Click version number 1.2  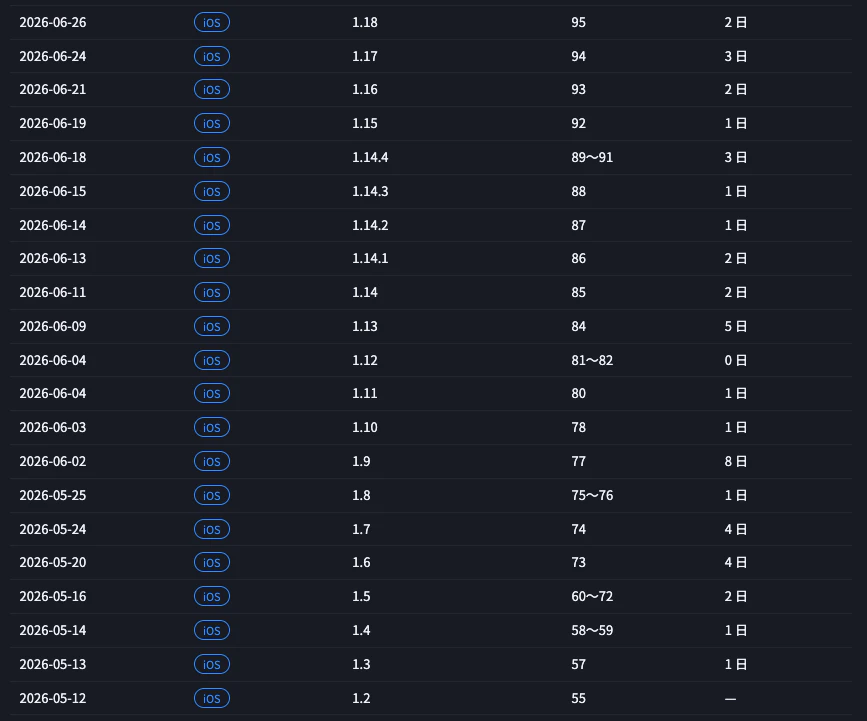(361, 699)
